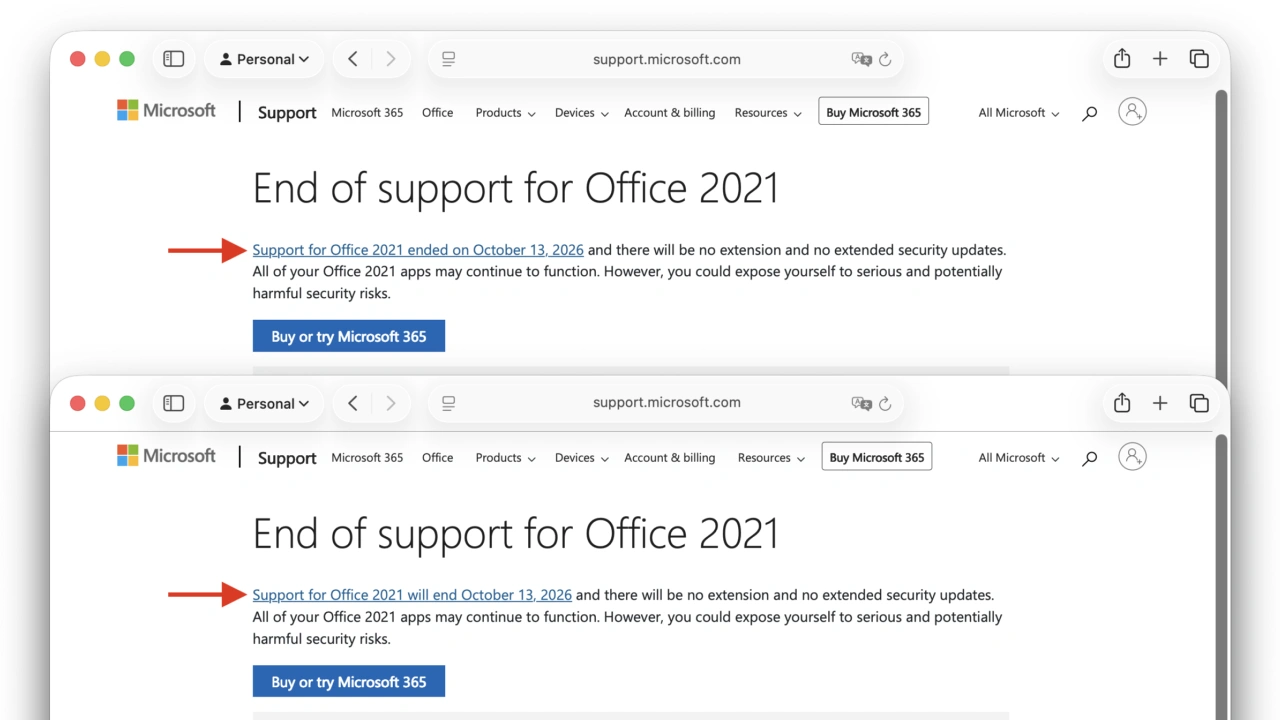This screenshot has height=720, width=1280.
Task: Add new tab in lower Safari window
Action: (1160, 403)
